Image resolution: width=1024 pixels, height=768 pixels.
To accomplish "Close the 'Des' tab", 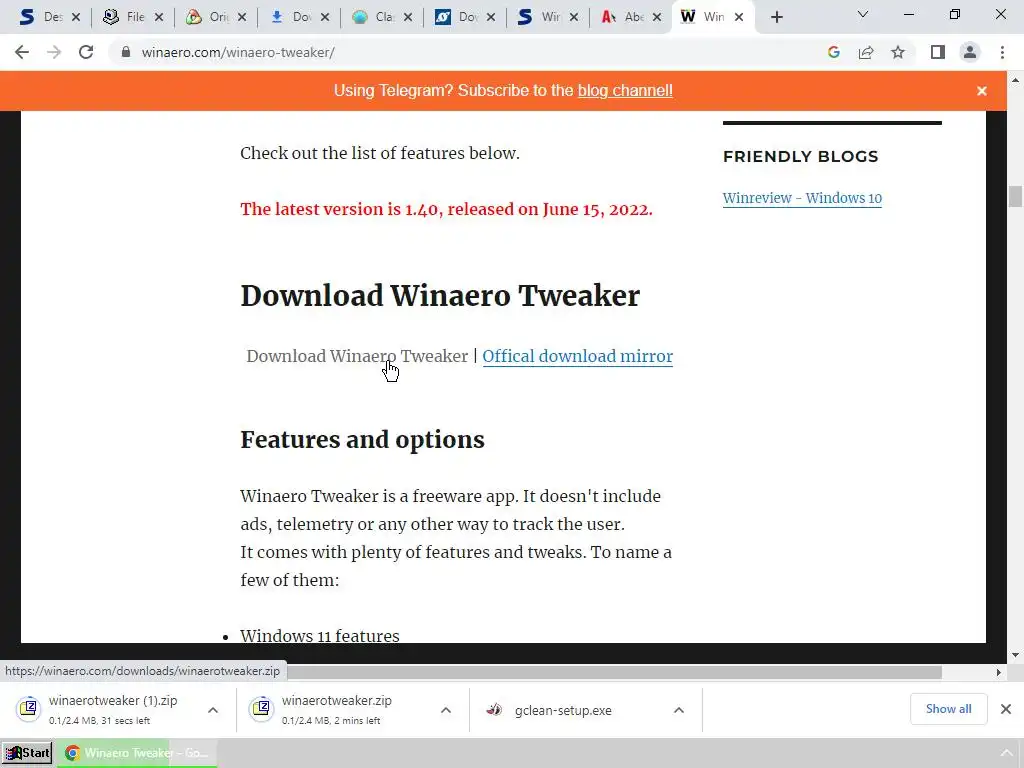I will pyautogui.click(x=76, y=18).
